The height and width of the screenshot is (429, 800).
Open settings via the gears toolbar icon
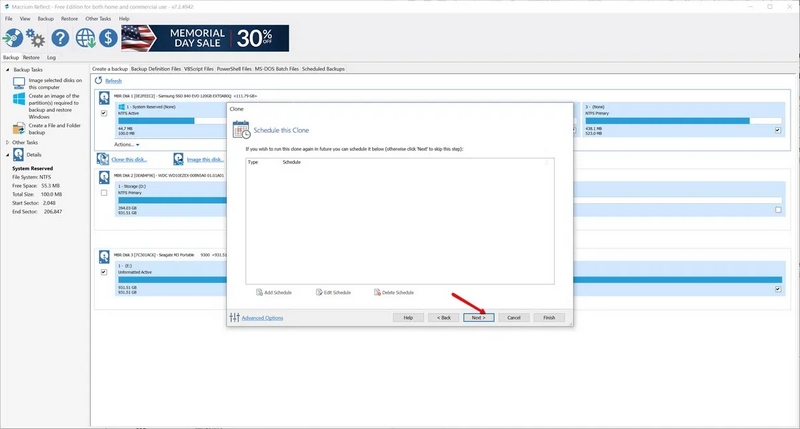point(35,38)
